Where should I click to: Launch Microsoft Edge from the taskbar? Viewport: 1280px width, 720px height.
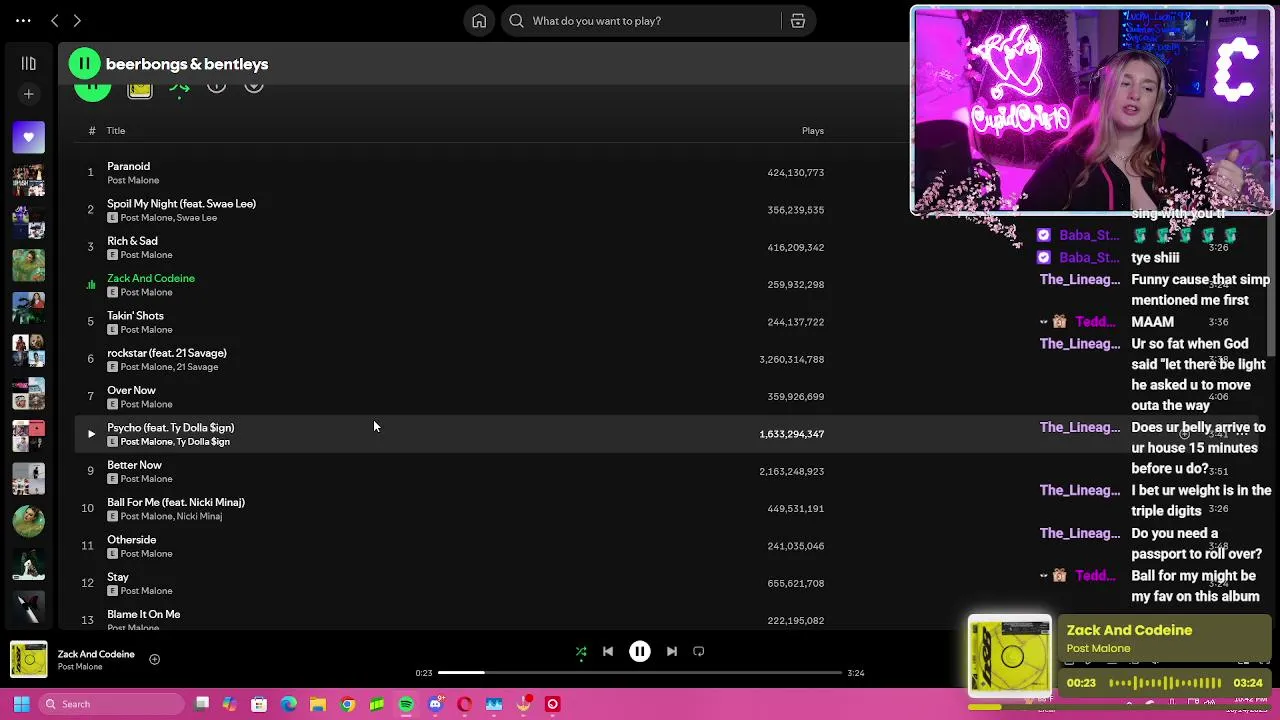click(x=289, y=704)
